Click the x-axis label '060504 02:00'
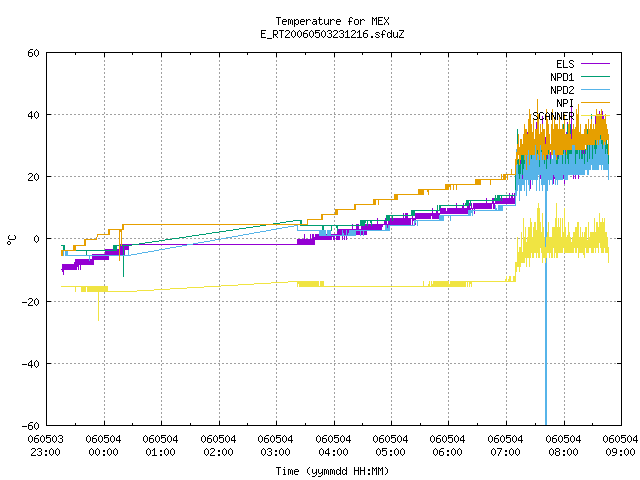 click(x=218, y=446)
